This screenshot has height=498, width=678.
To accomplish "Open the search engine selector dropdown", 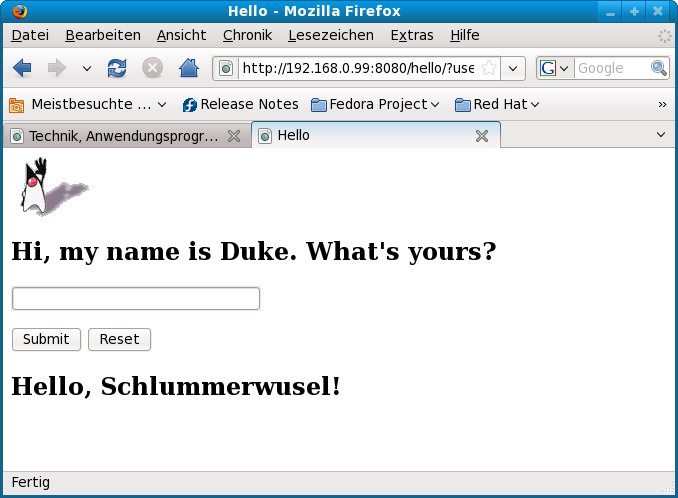I will coord(555,68).
